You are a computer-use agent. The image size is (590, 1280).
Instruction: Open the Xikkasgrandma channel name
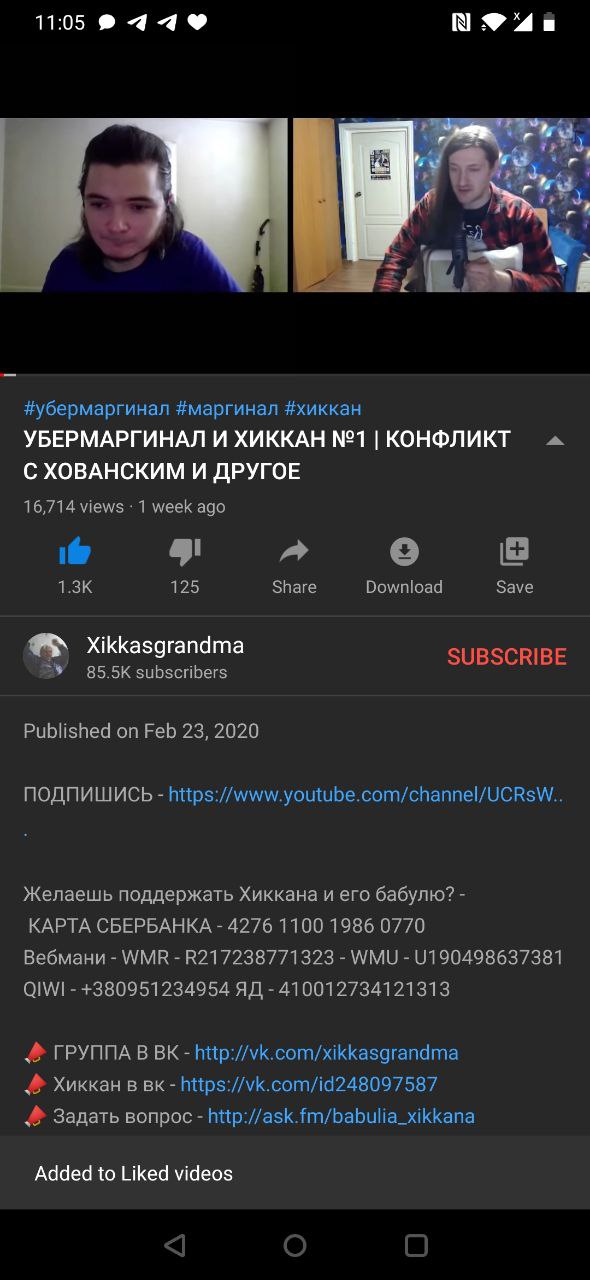[x=165, y=646]
